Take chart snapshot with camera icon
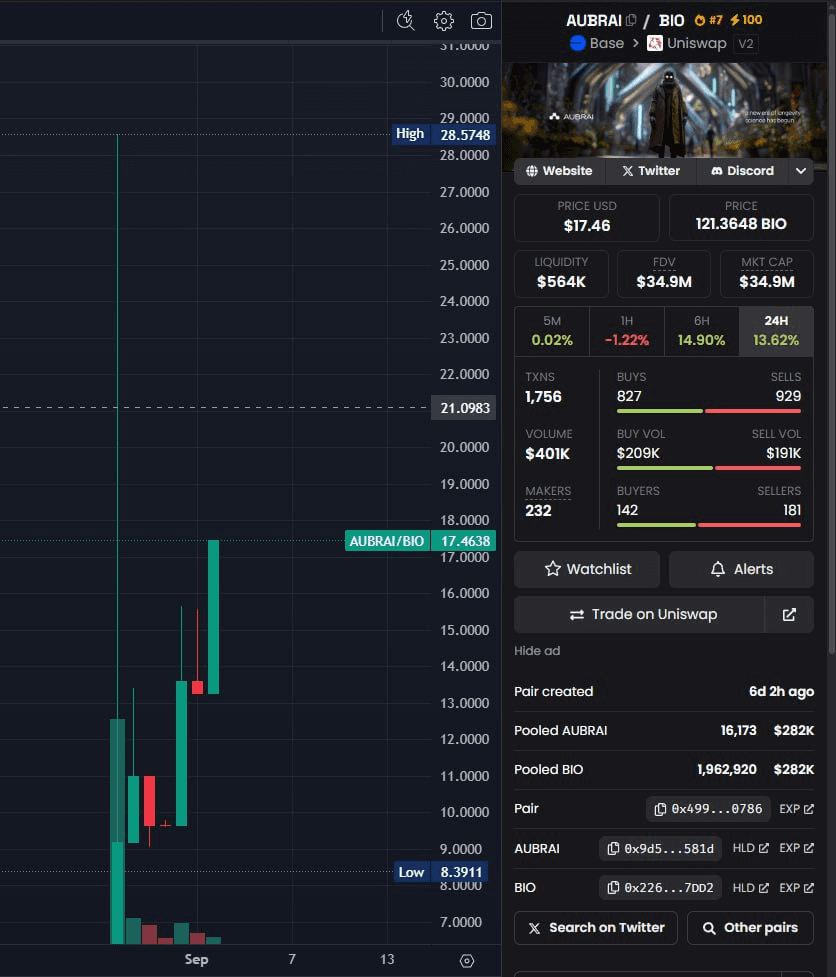Image resolution: width=836 pixels, height=977 pixels. point(481,21)
